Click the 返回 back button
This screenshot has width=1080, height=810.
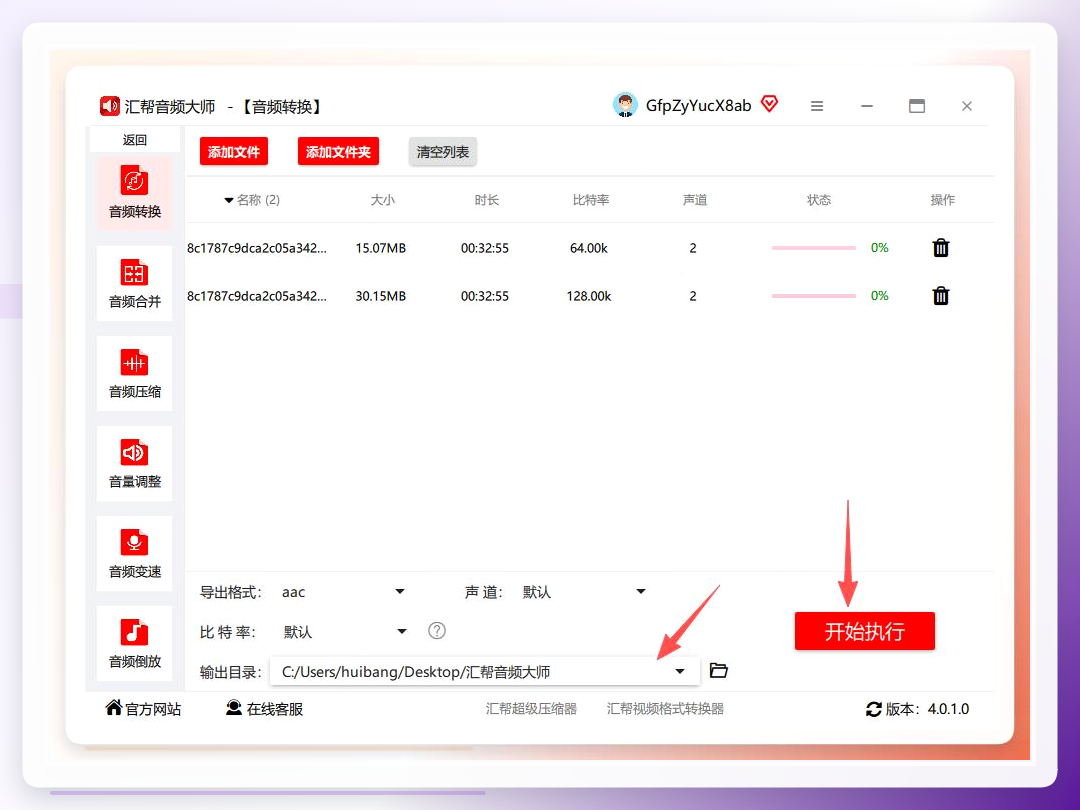[134, 140]
